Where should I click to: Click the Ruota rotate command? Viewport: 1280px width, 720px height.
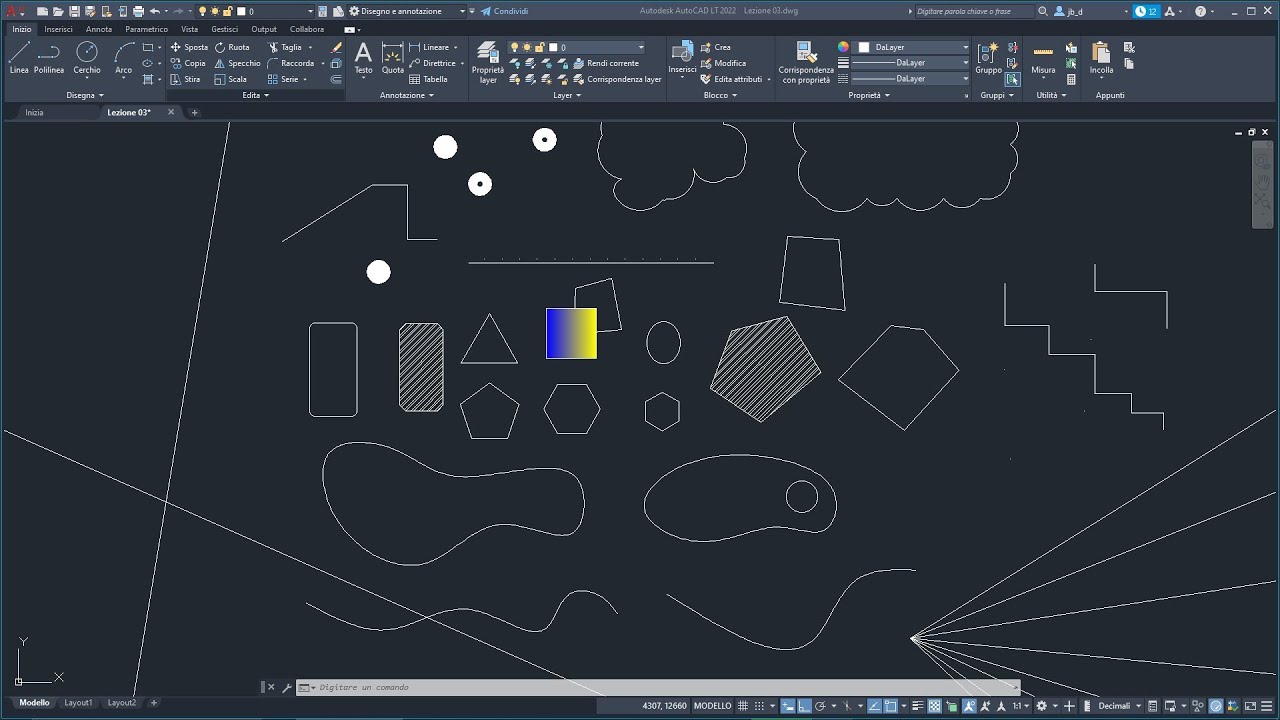pyautogui.click(x=232, y=47)
